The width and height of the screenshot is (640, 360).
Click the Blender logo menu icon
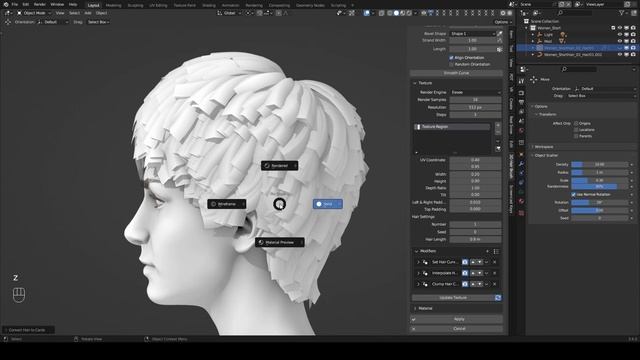coord(6,4)
